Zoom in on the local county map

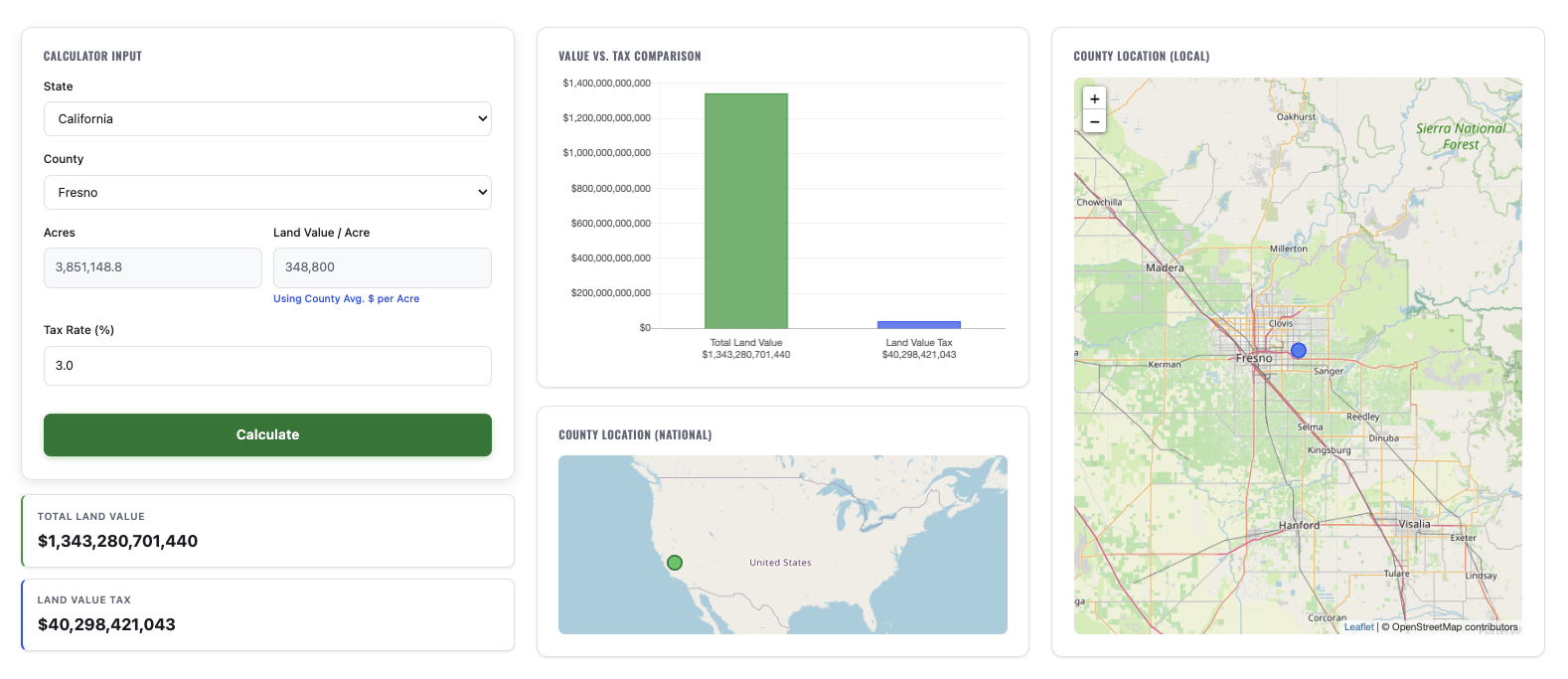tap(1094, 99)
